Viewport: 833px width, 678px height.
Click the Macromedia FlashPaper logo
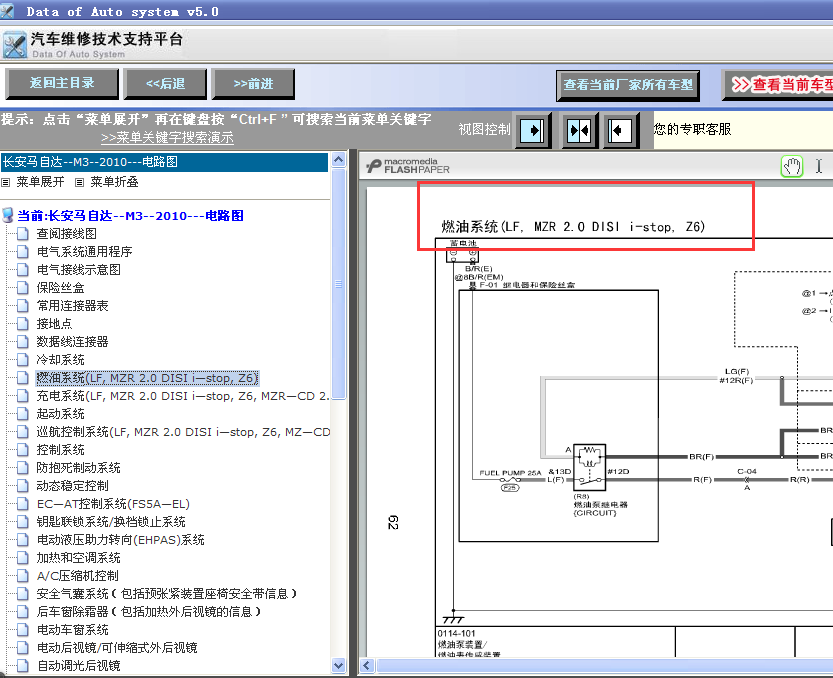tap(408, 166)
